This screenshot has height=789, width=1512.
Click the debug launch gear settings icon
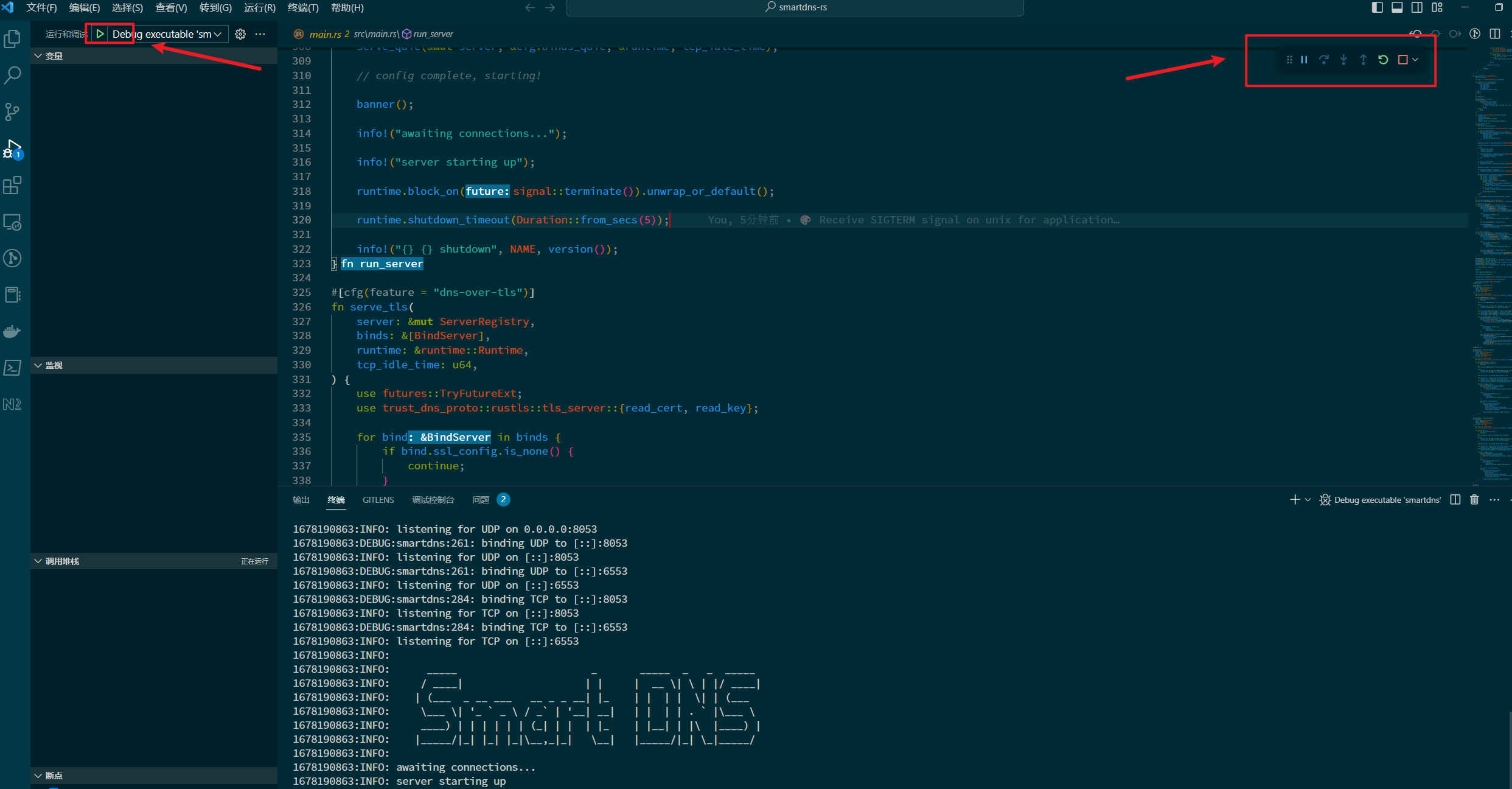click(240, 33)
